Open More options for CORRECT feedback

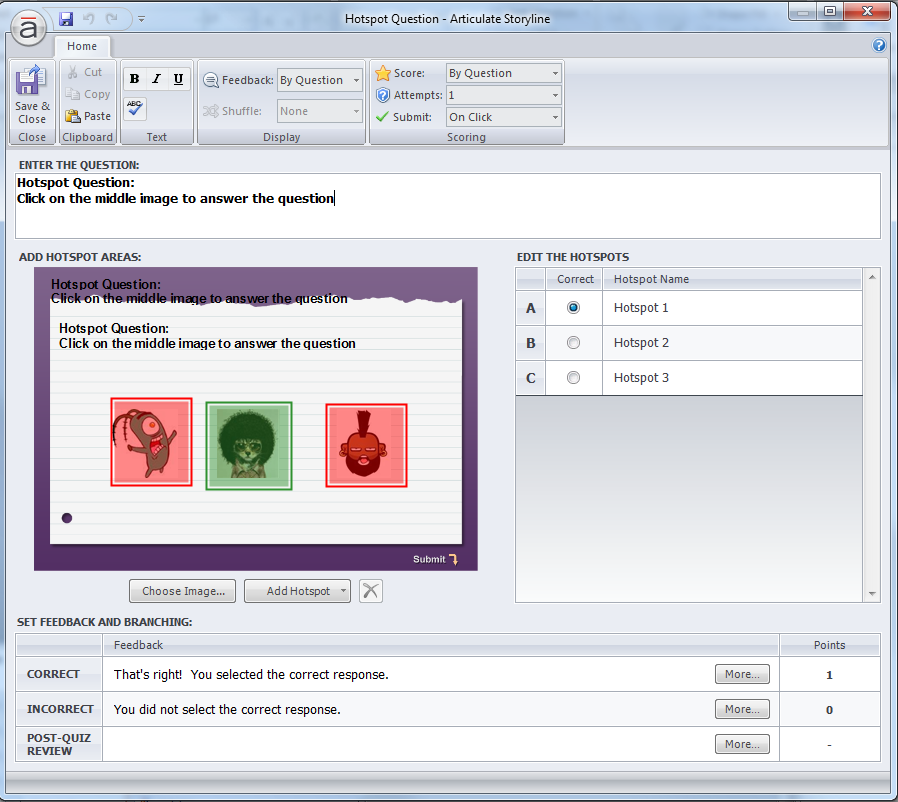[742, 674]
